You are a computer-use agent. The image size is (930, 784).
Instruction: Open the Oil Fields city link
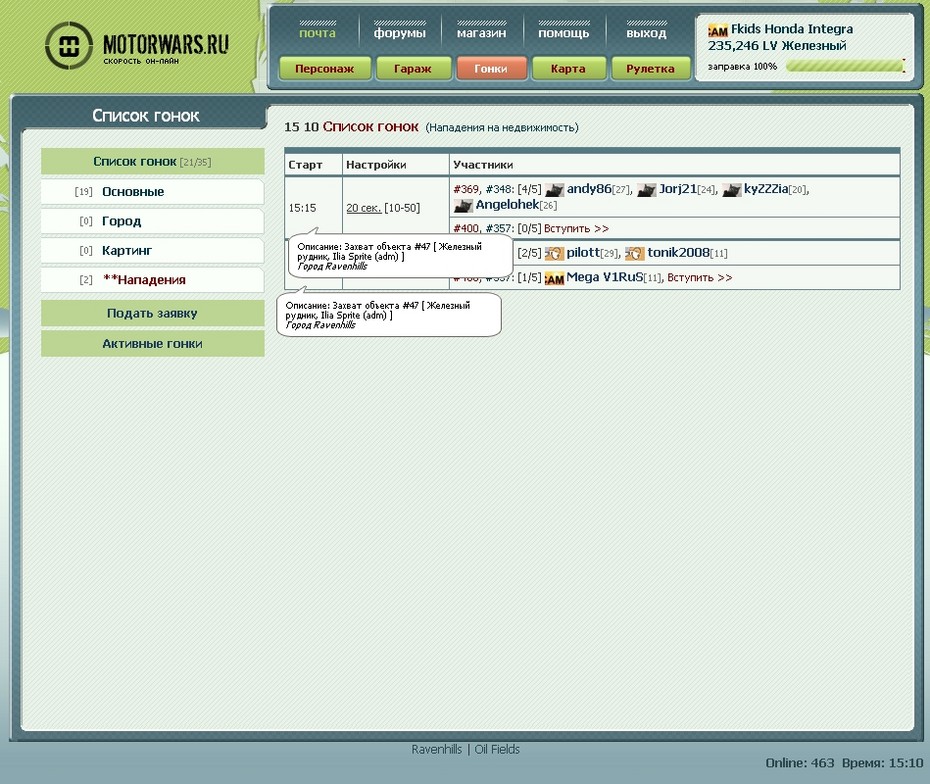(x=497, y=749)
